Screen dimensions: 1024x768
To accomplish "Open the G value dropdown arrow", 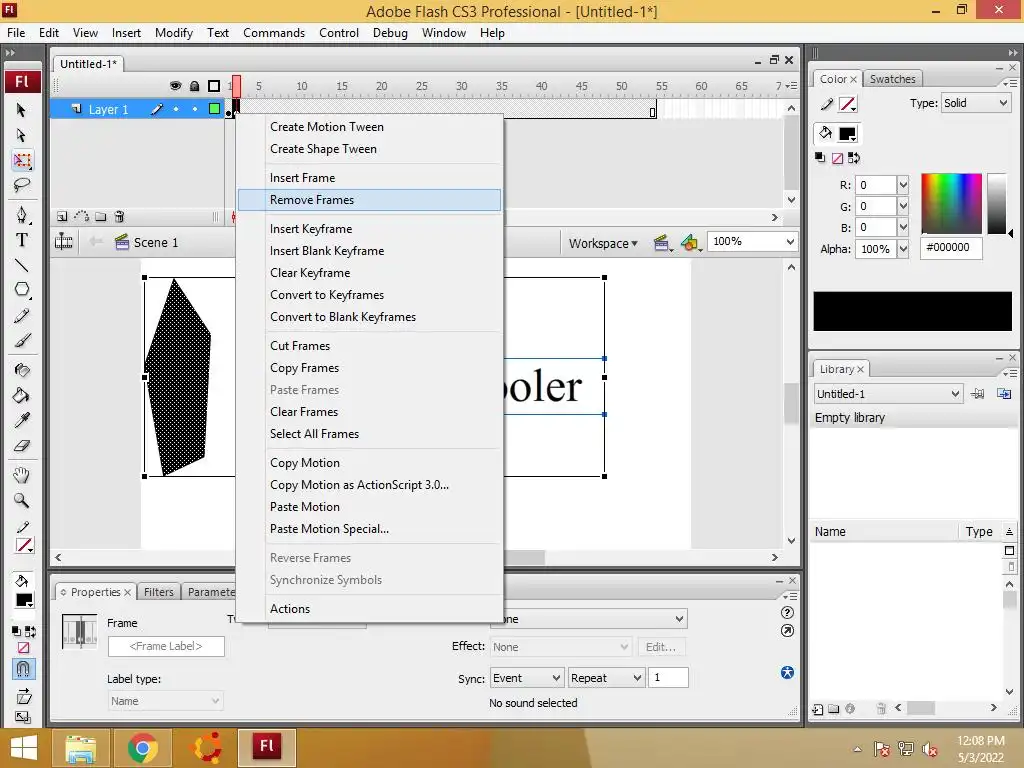I will (x=903, y=206).
